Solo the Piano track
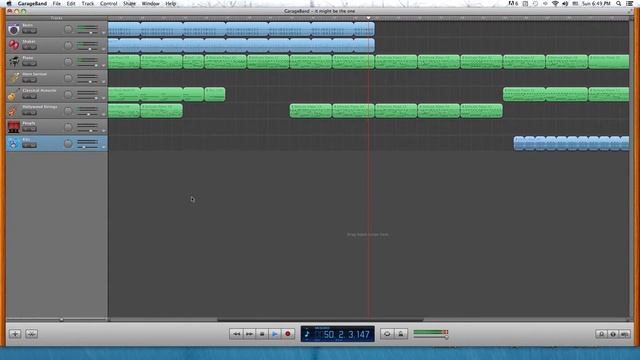The height and width of the screenshot is (360, 640). [x=33, y=64]
